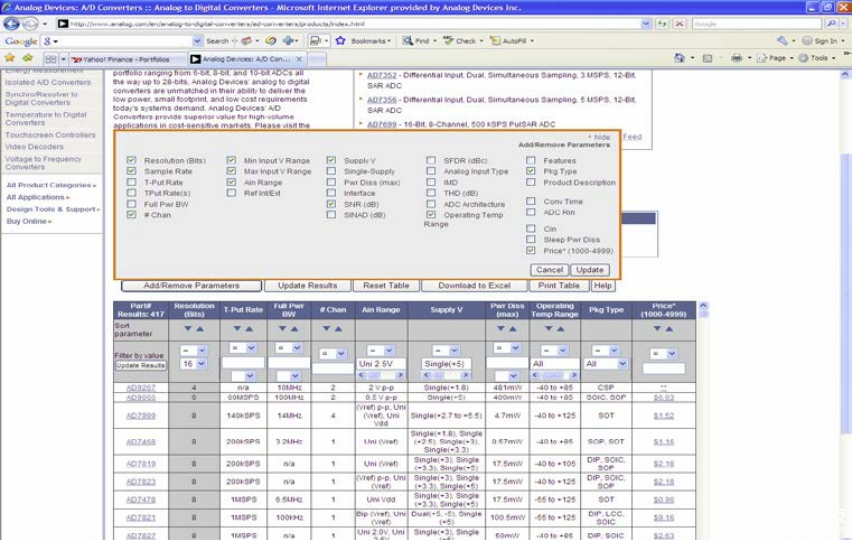852x540 pixels.
Task: Click the browser Back arrow button
Action: click(x=12, y=24)
